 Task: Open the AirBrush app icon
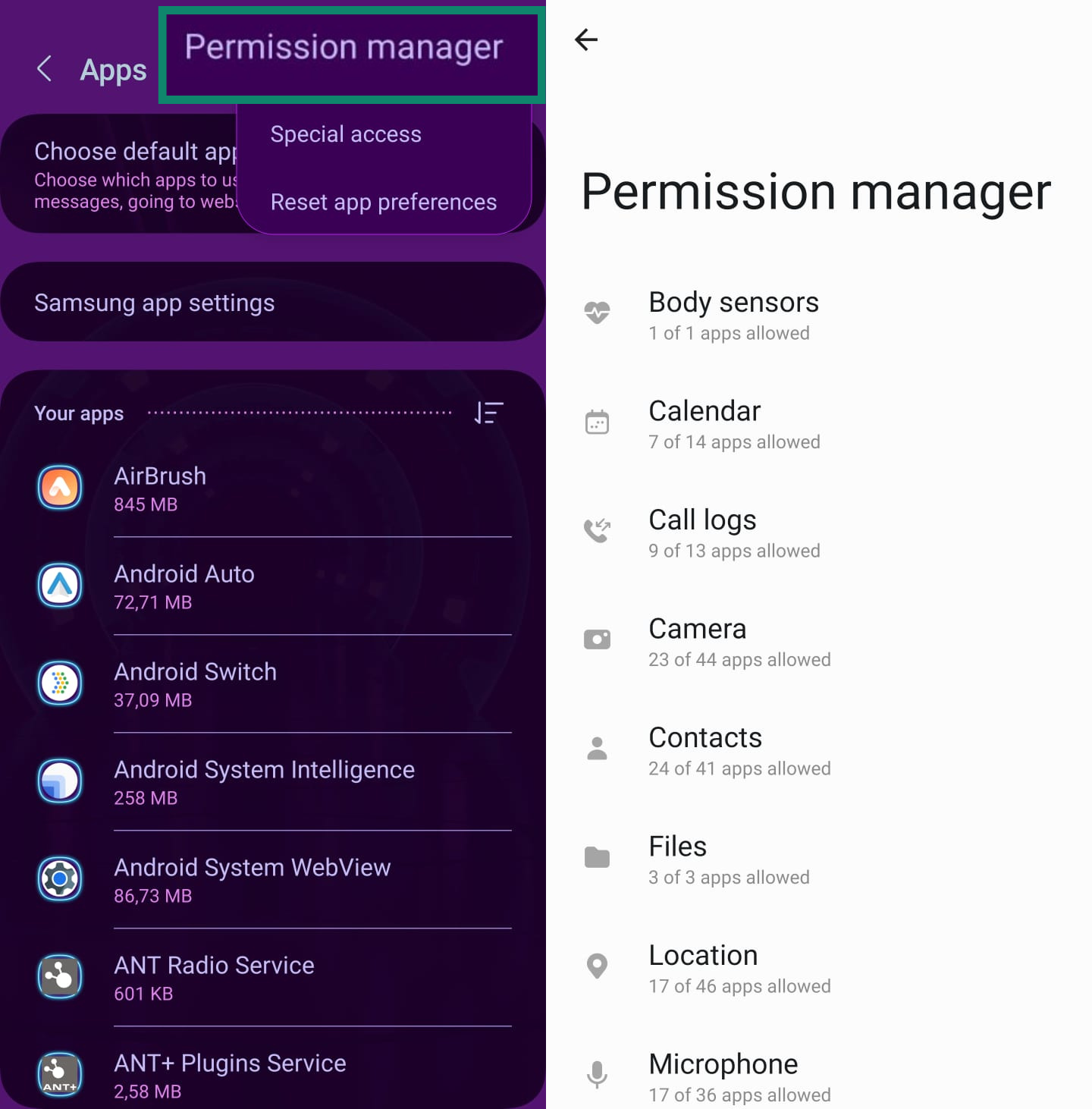[x=60, y=488]
